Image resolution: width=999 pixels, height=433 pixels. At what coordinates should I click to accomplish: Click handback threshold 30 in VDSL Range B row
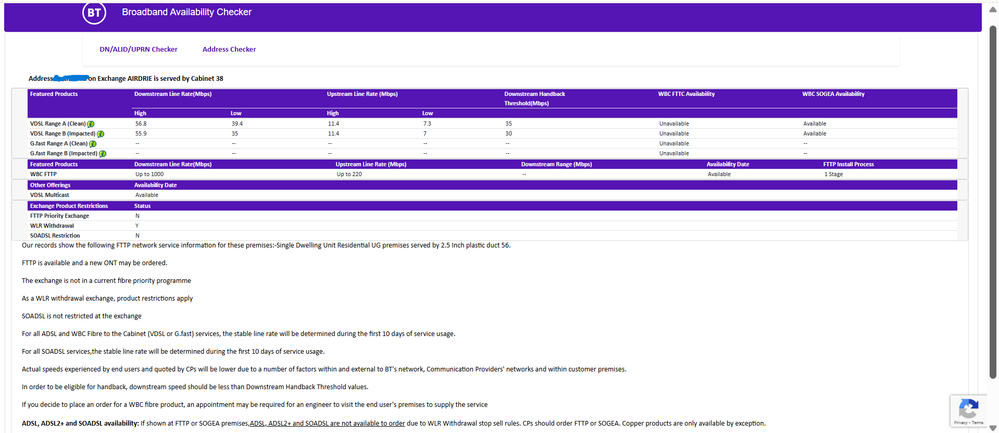[507, 134]
